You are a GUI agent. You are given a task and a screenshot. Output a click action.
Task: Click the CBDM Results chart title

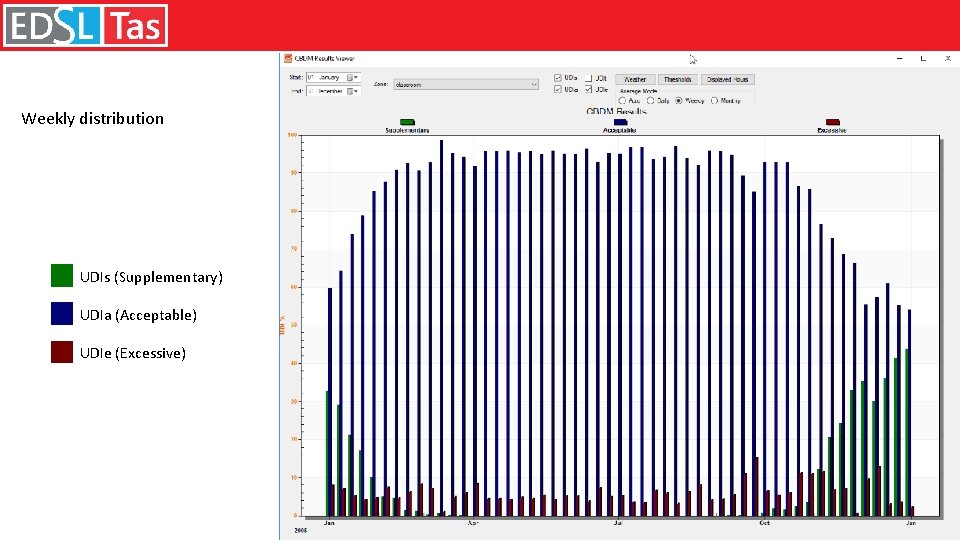click(616, 112)
